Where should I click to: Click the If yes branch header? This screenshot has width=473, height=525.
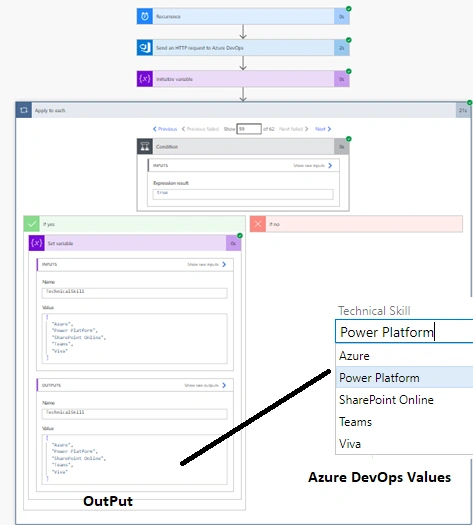pyautogui.click(x=135, y=224)
